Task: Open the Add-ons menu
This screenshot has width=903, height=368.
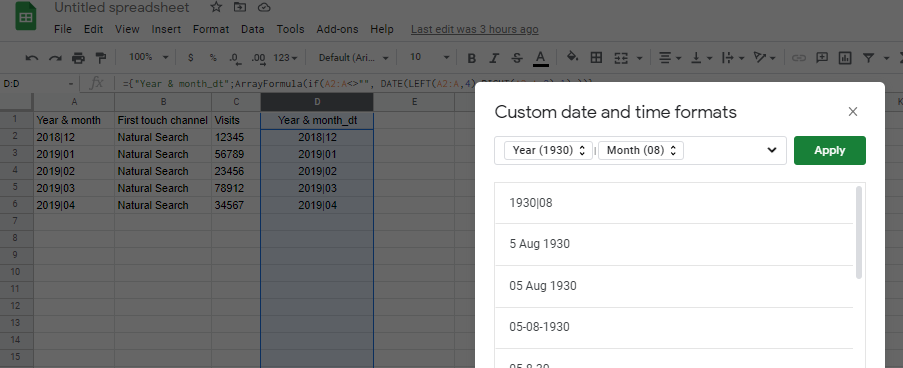Action: 337,29
